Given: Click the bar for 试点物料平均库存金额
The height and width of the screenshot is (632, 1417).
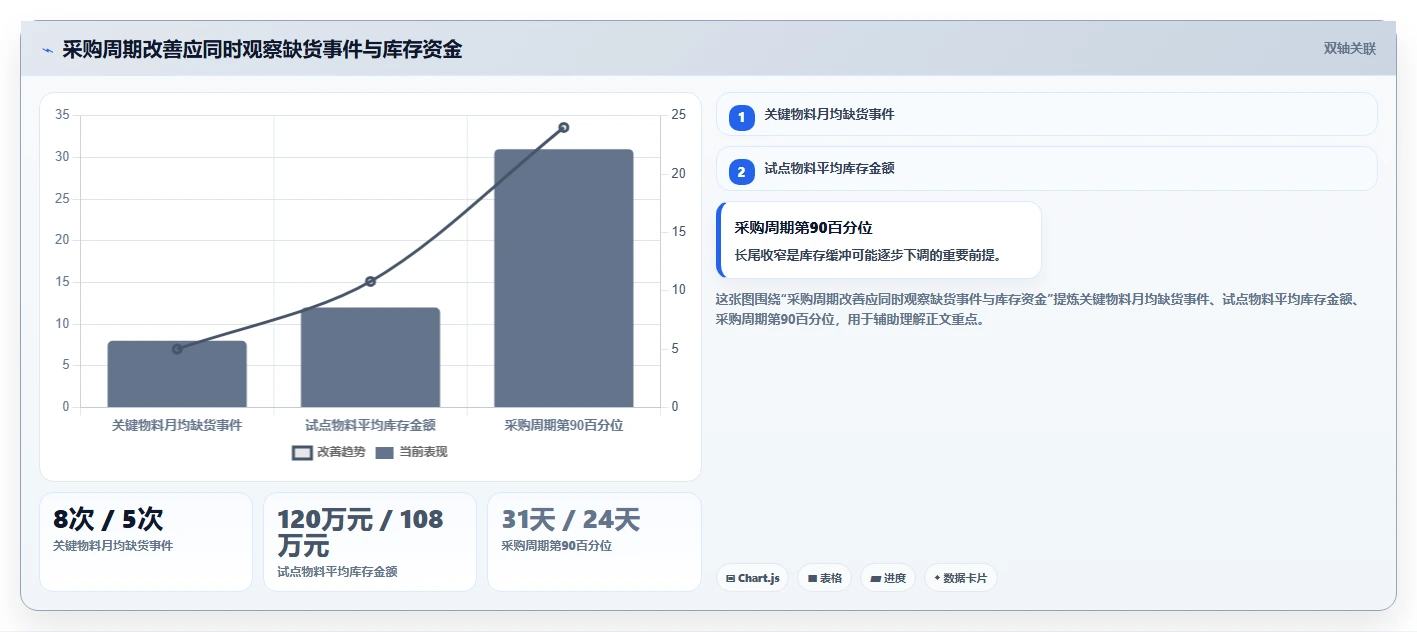Looking at the screenshot, I should coord(370,357).
